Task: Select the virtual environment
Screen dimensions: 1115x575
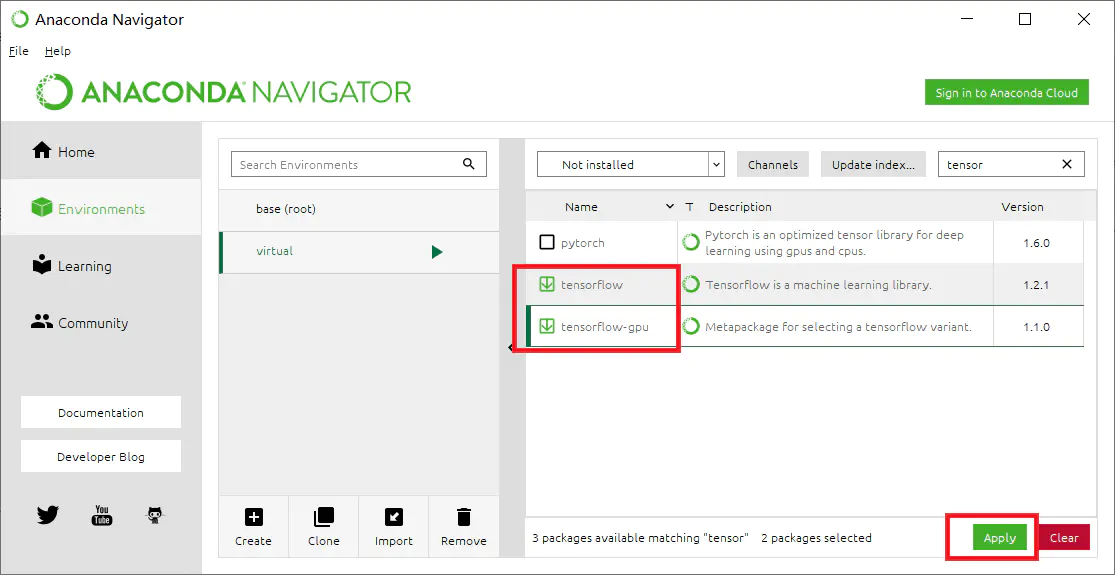Action: [x=359, y=252]
